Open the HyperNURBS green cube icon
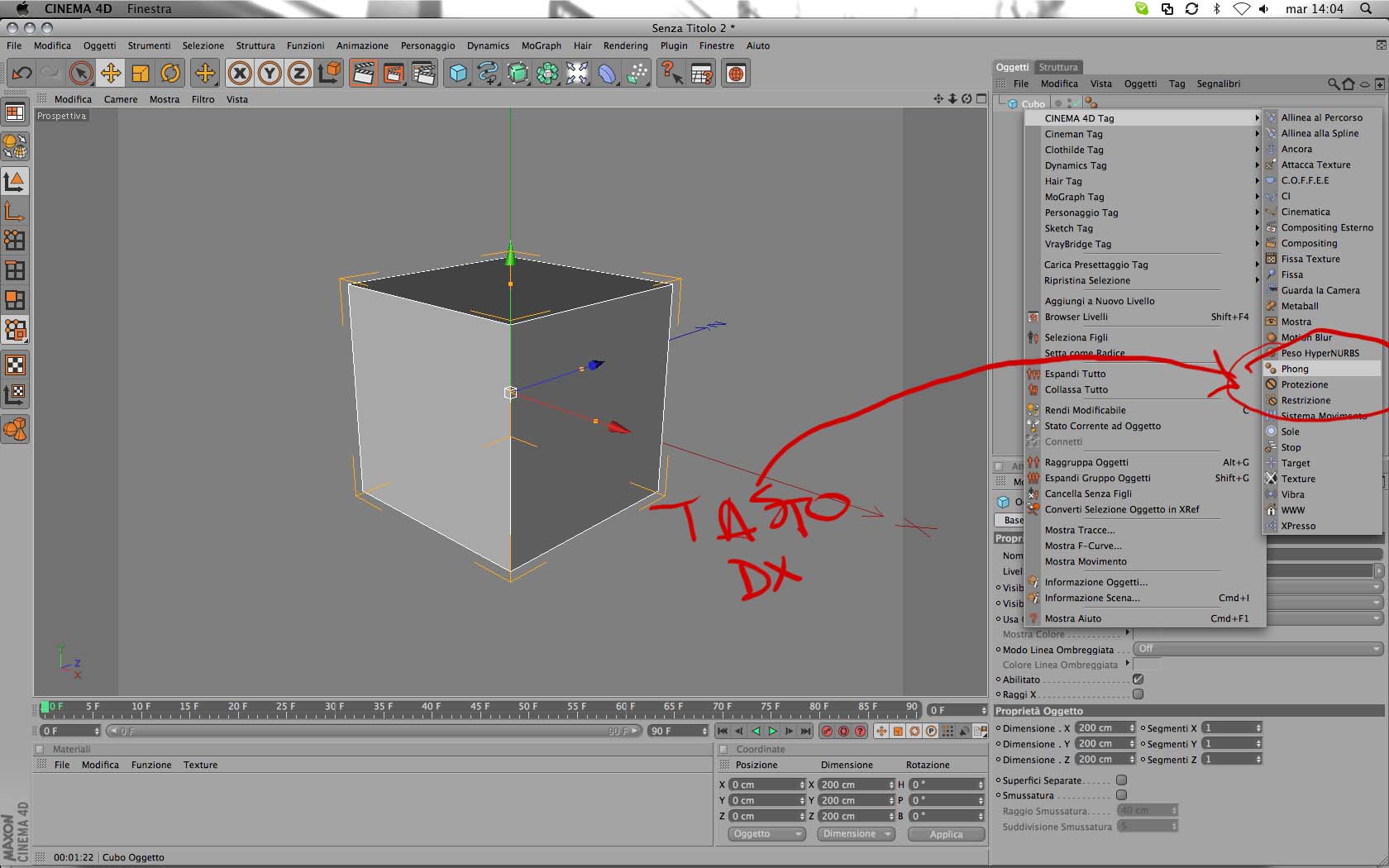Image resolution: width=1389 pixels, height=868 pixels. 518,74
